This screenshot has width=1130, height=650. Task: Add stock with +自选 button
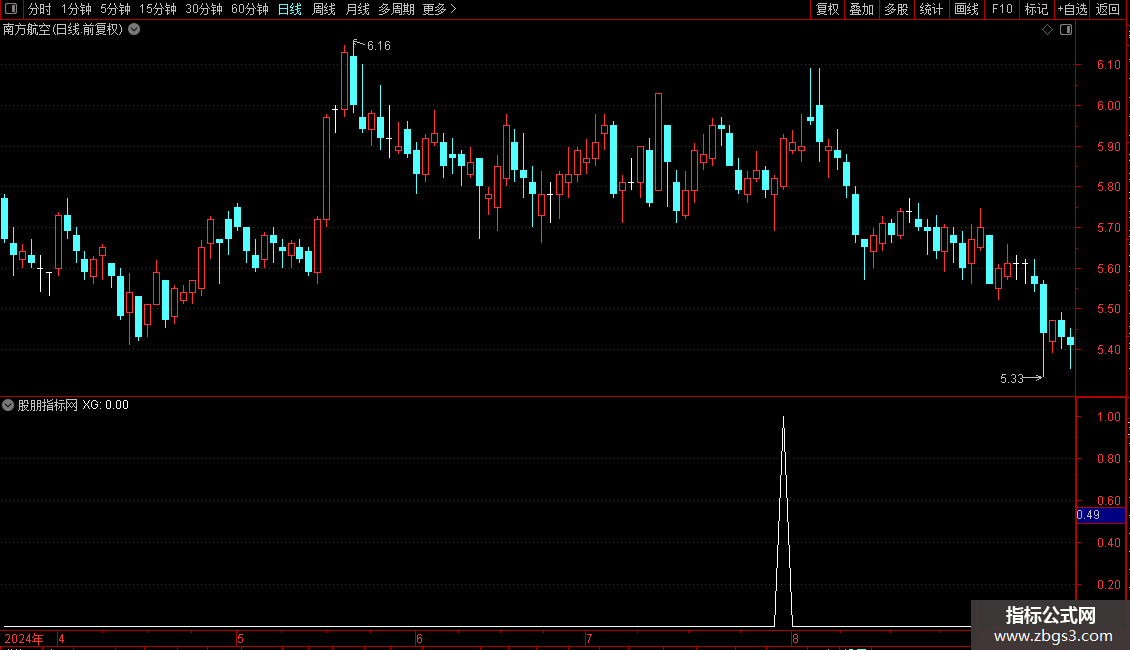(1072, 9)
